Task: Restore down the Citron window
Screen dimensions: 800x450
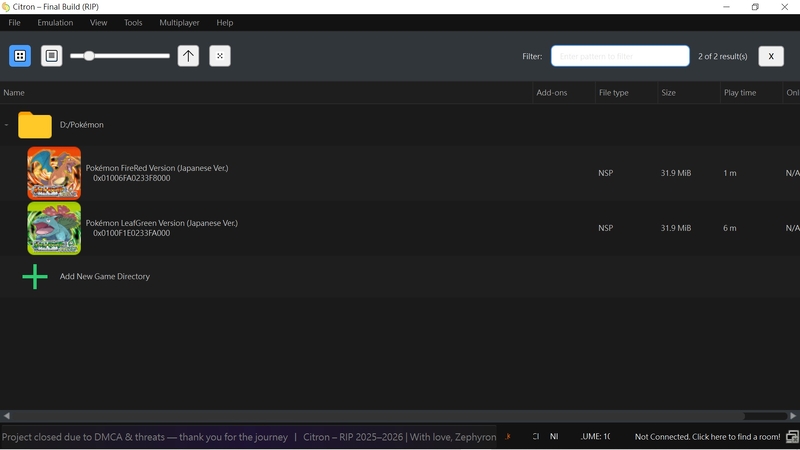Action: click(x=755, y=7)
